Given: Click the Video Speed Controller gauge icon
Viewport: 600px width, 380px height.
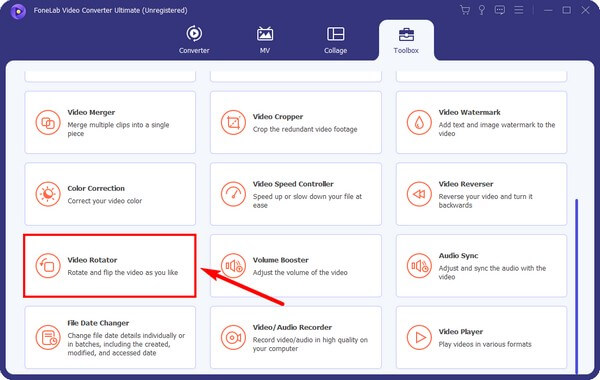Looking at the screenshot, I should click(x=233, y=194).
